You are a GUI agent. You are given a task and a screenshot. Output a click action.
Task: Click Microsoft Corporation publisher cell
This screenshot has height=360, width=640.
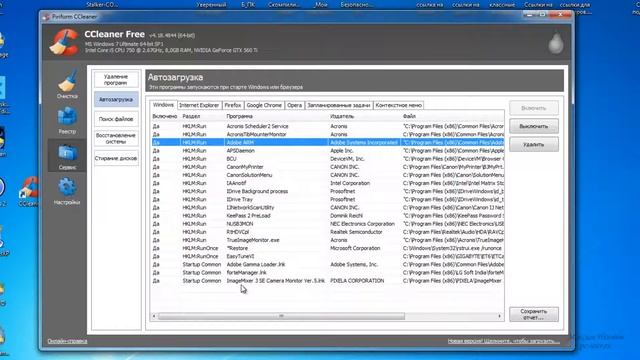point(355,248)
